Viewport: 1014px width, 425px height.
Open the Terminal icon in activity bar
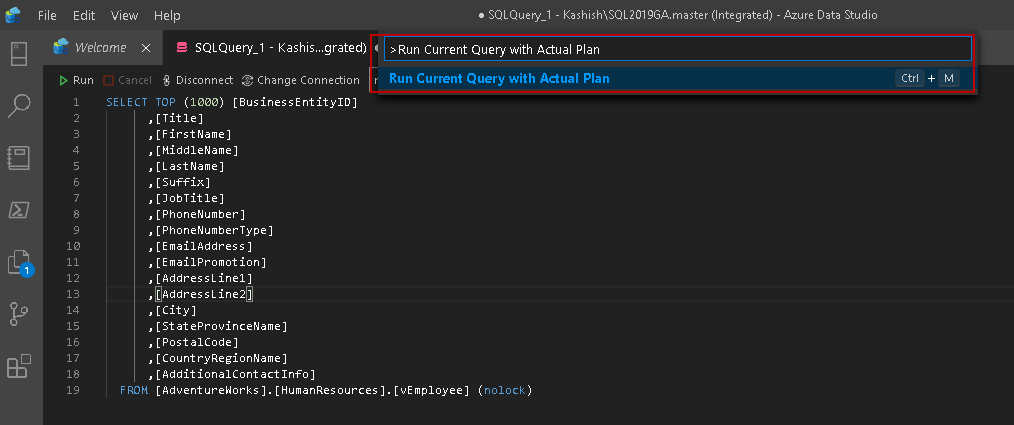coord(20,209)
